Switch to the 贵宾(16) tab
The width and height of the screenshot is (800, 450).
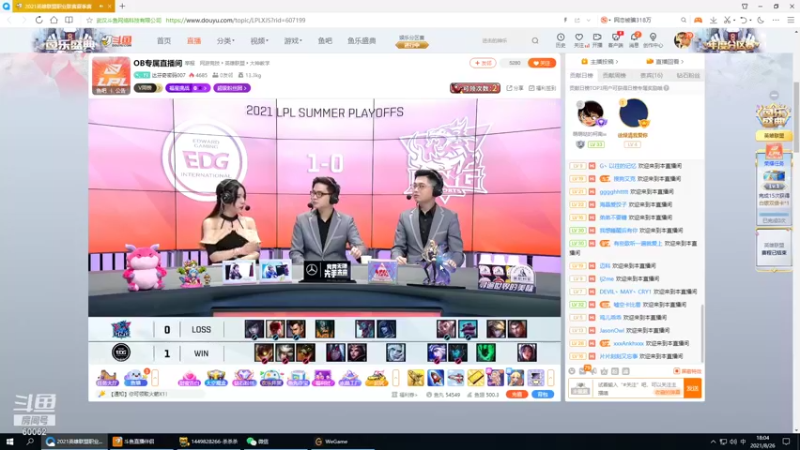point(652,76)
